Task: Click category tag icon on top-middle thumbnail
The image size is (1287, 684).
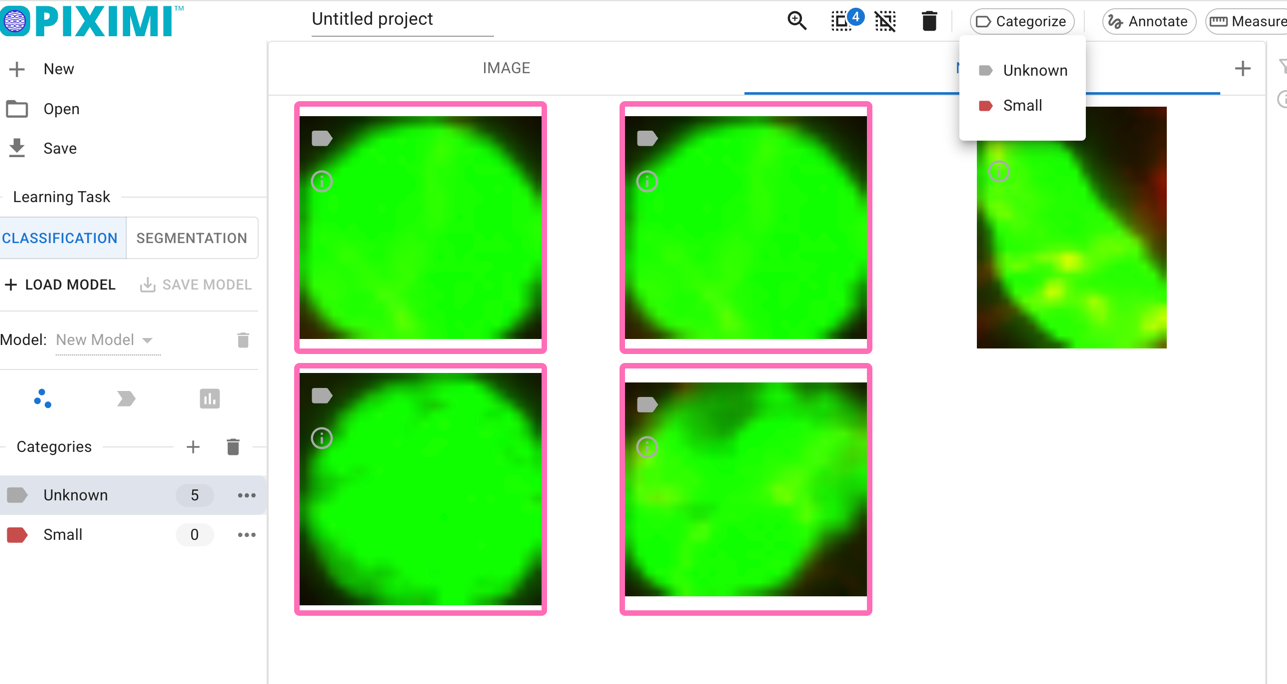Action: coord(647,139)
